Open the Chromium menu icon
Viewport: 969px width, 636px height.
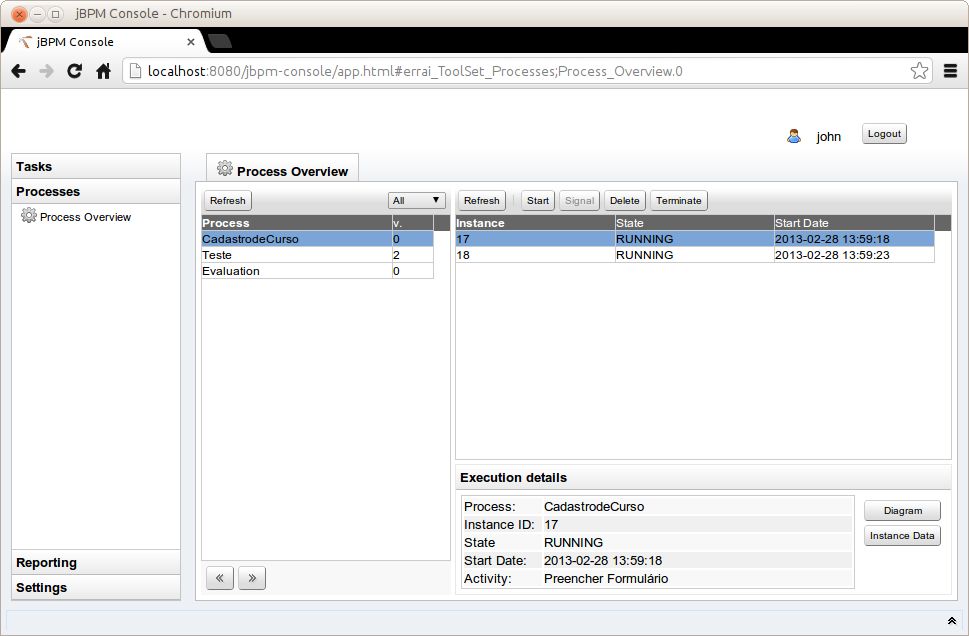(950, 71)
